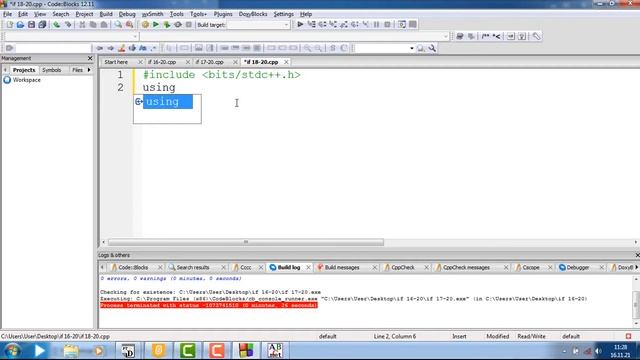This screenshot has height=360, width=640.
Task: Open the Build target dropdown
Action: [x=286, y=25]
